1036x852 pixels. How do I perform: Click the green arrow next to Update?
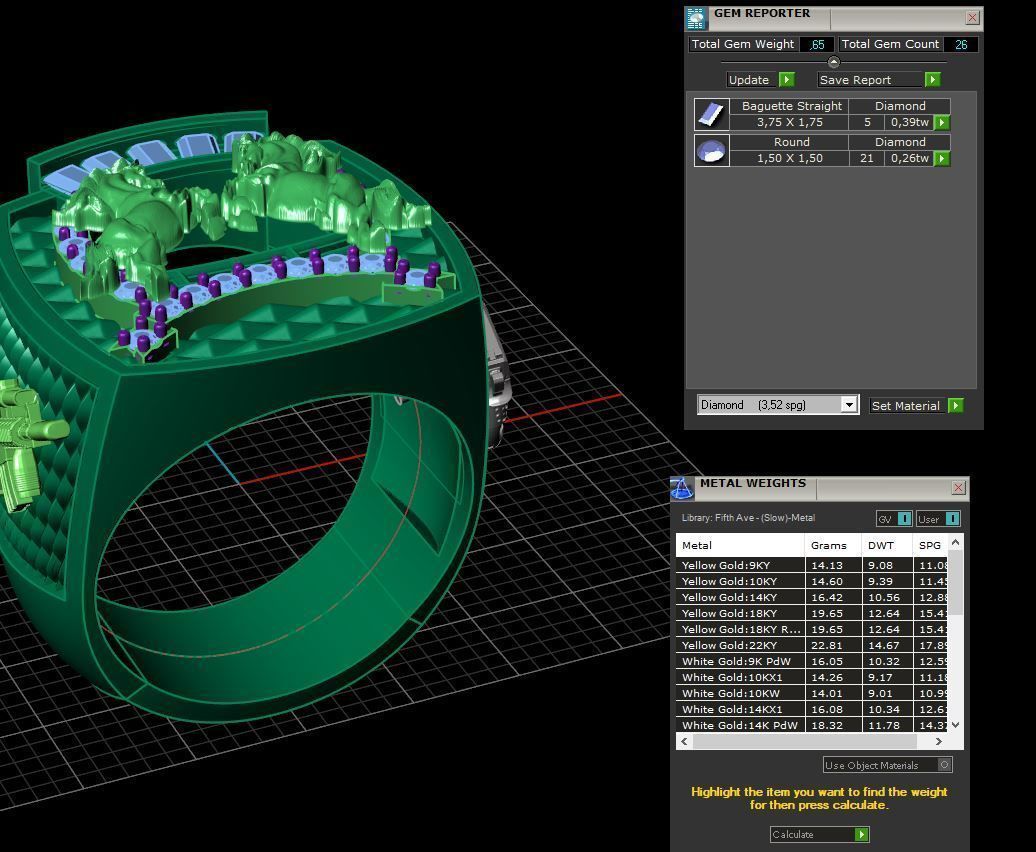pos(786,80)
